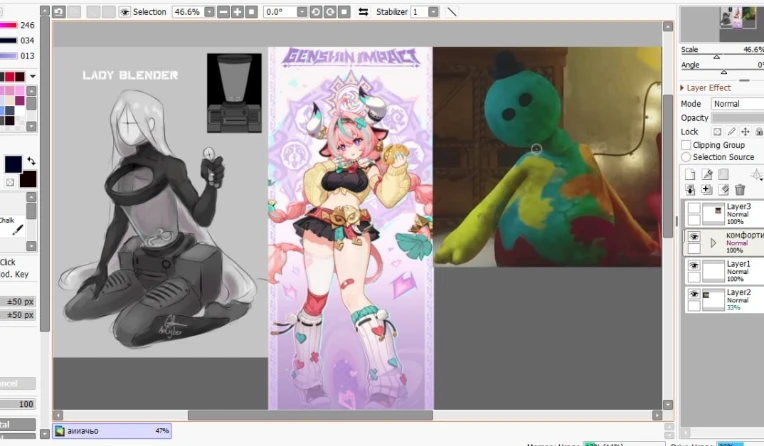
Task: Select the straight line drawing mode icon
Action: click(452, 12)
